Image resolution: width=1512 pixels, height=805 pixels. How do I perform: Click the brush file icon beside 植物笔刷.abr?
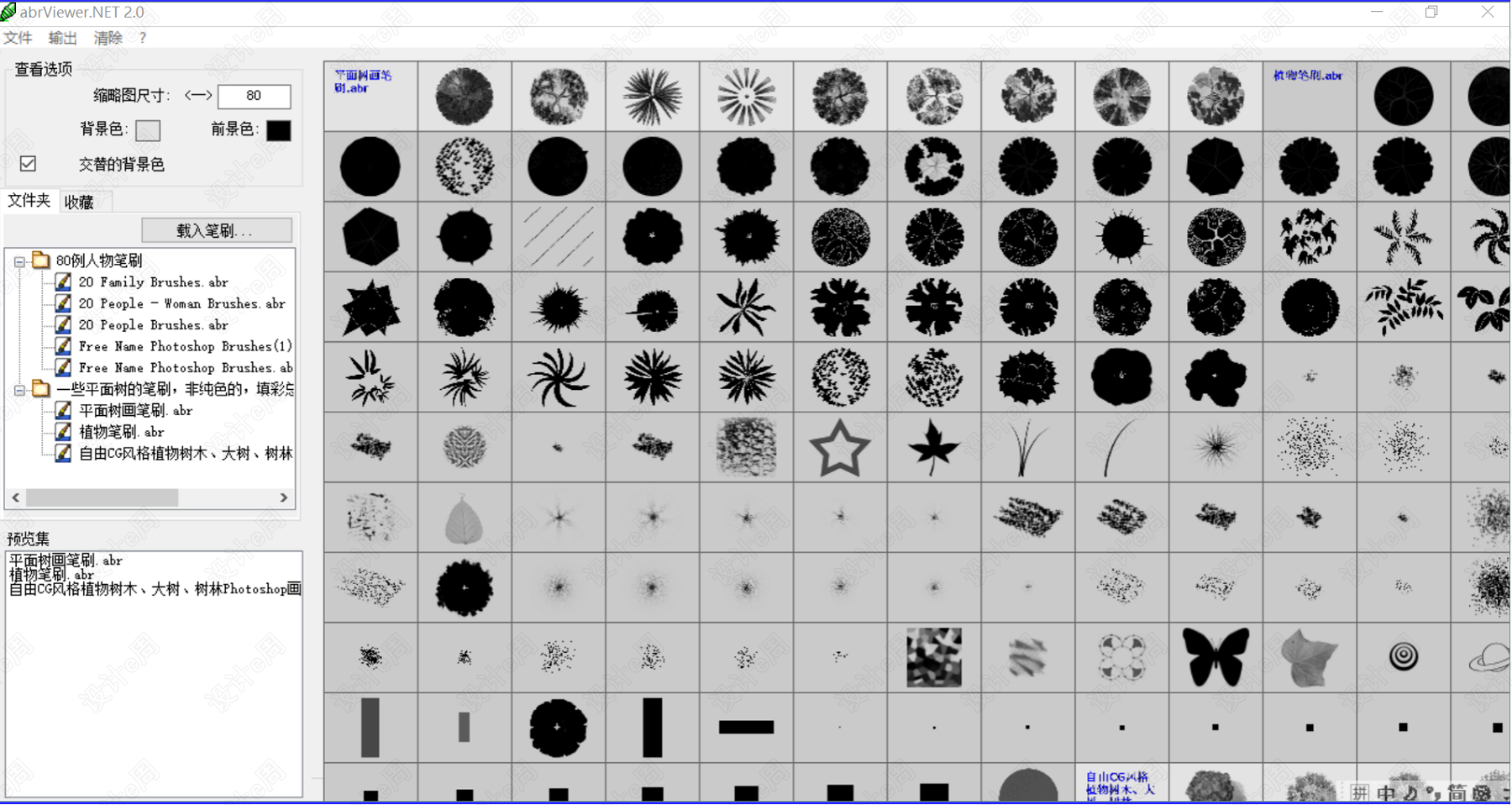pyautogui.click(x=63, y=432)
